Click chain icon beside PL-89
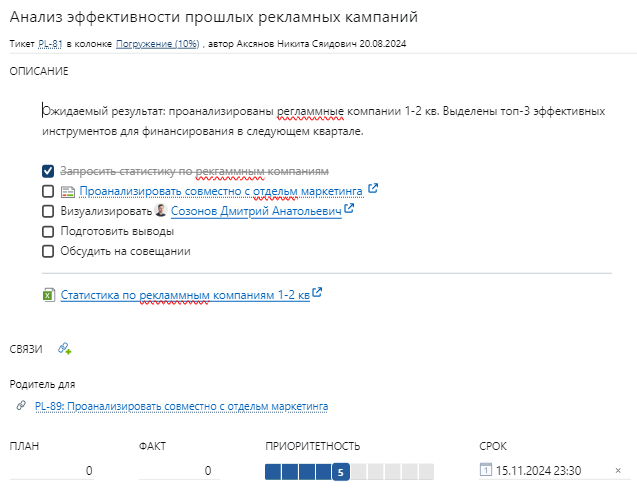 tap(21, 405)
